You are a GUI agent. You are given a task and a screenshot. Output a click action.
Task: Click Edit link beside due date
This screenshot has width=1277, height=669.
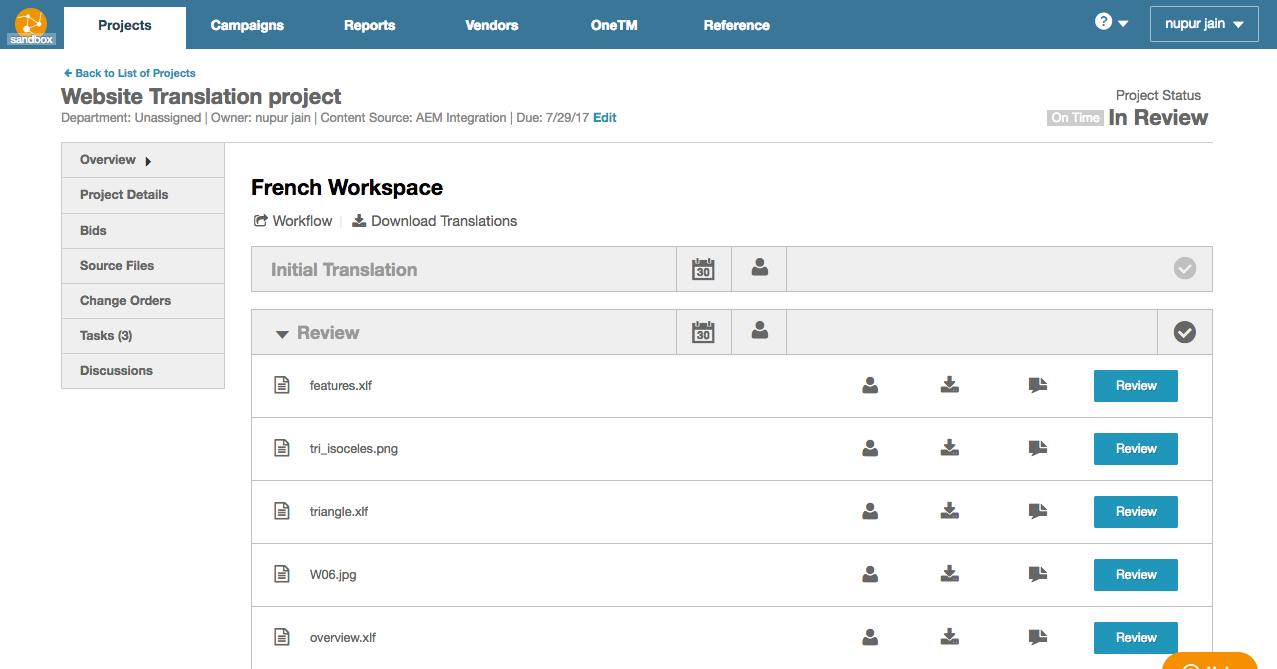604,118
